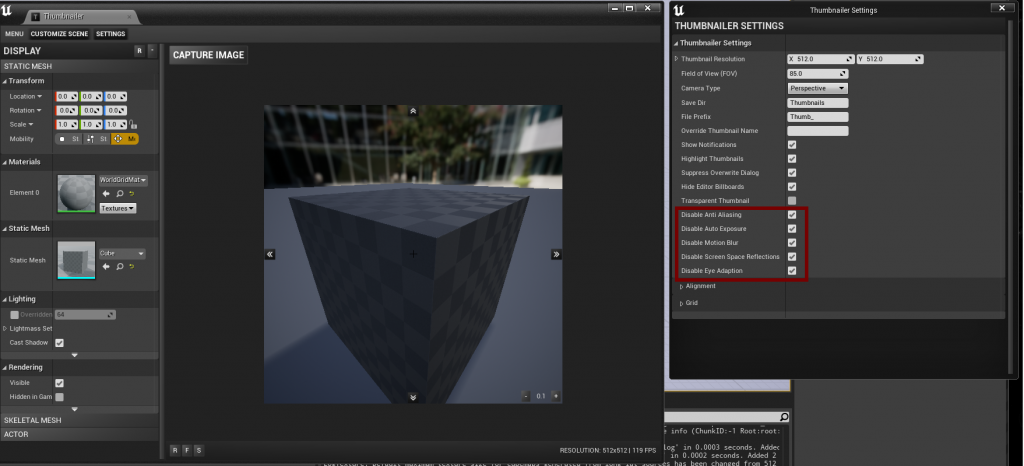Expand the Alignment section
The image size is (1024, 466).
(x=700, y=286)
